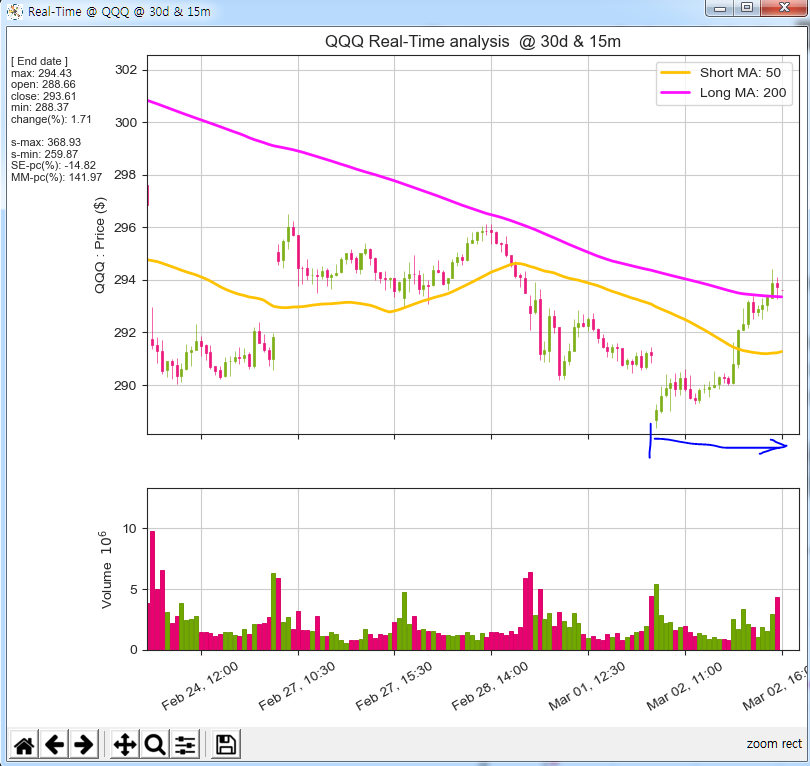Click the 290 price tick label
The image size is (810, 766).
(x=126, y=385)
